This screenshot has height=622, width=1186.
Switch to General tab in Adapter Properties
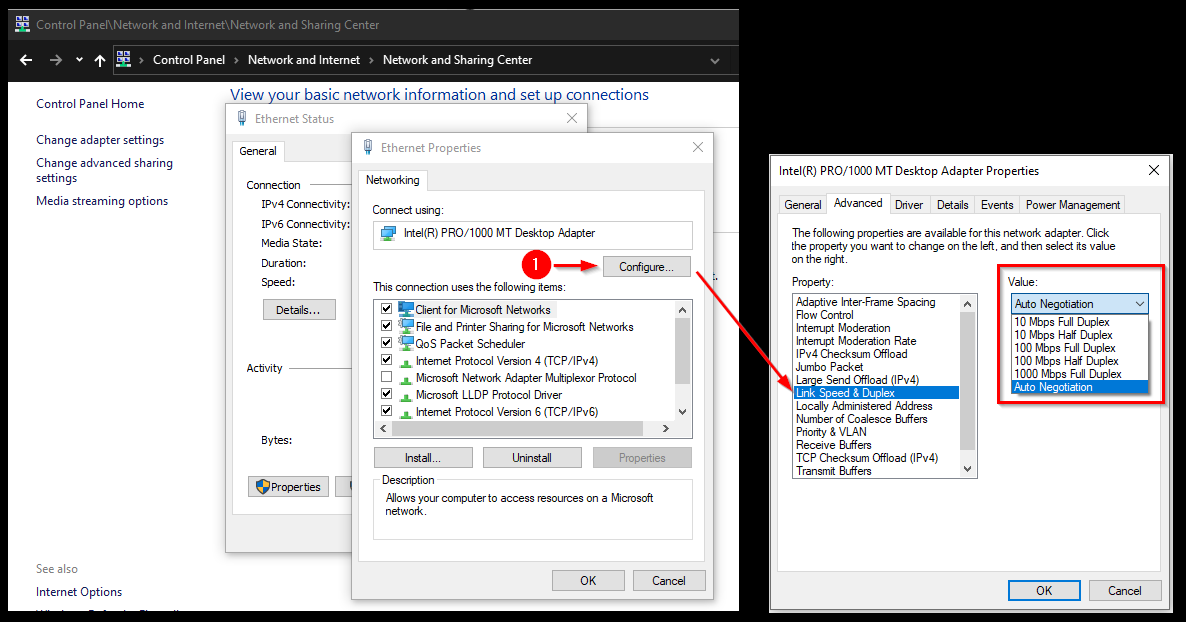pos(803,205)
